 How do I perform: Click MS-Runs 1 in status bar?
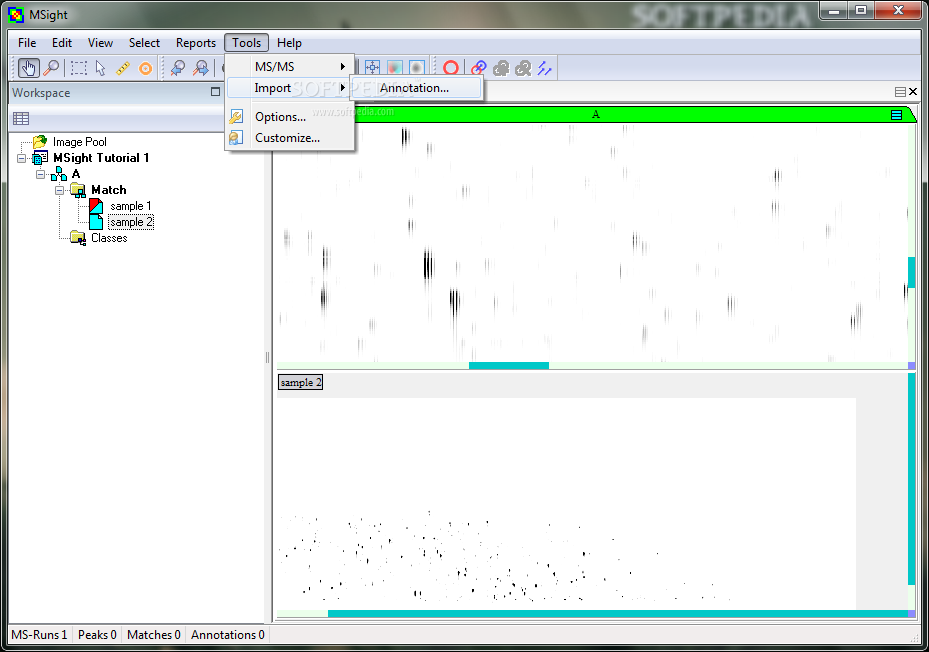pyautogui.click(x=39, y=635)
